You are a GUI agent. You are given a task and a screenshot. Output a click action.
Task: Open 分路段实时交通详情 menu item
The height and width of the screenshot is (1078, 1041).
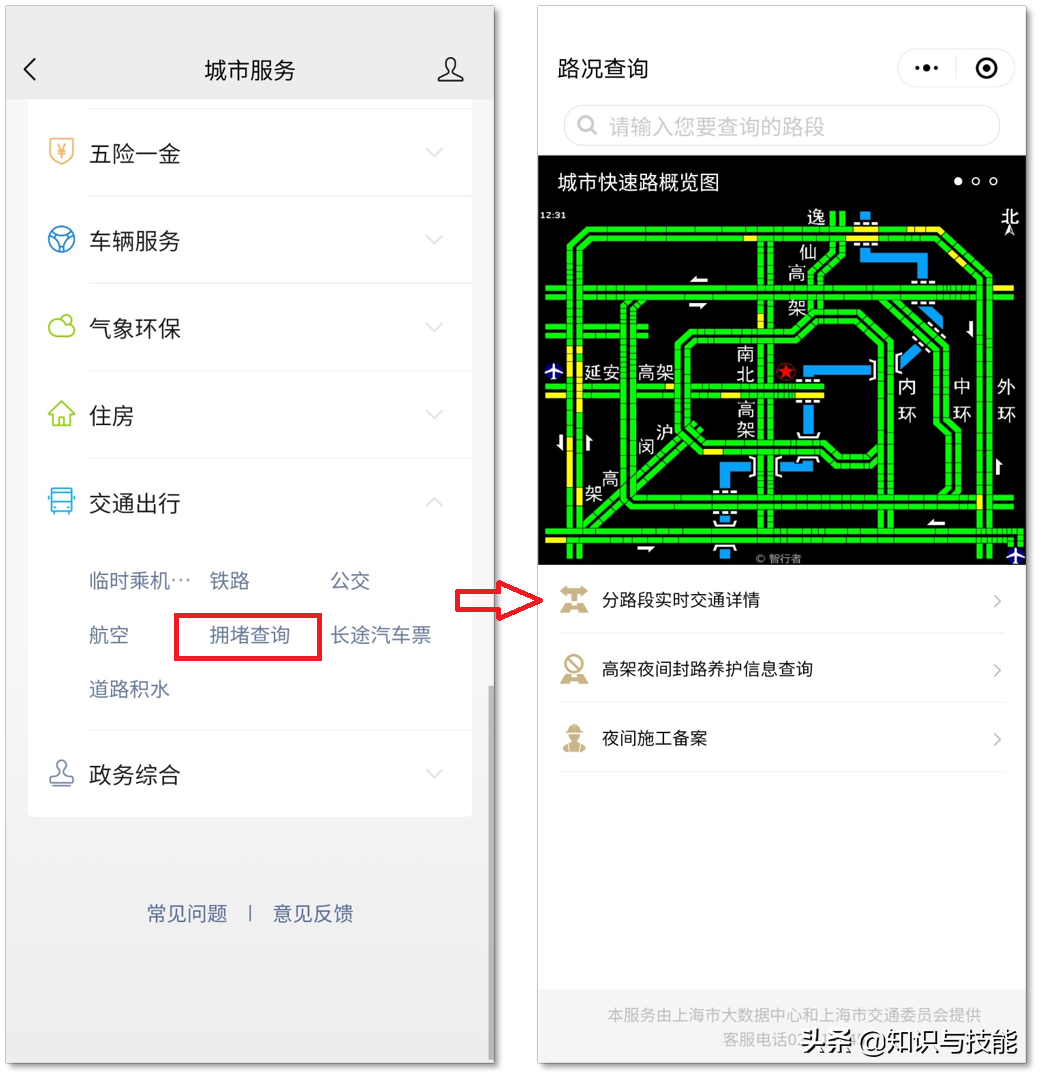click(782, 600)
